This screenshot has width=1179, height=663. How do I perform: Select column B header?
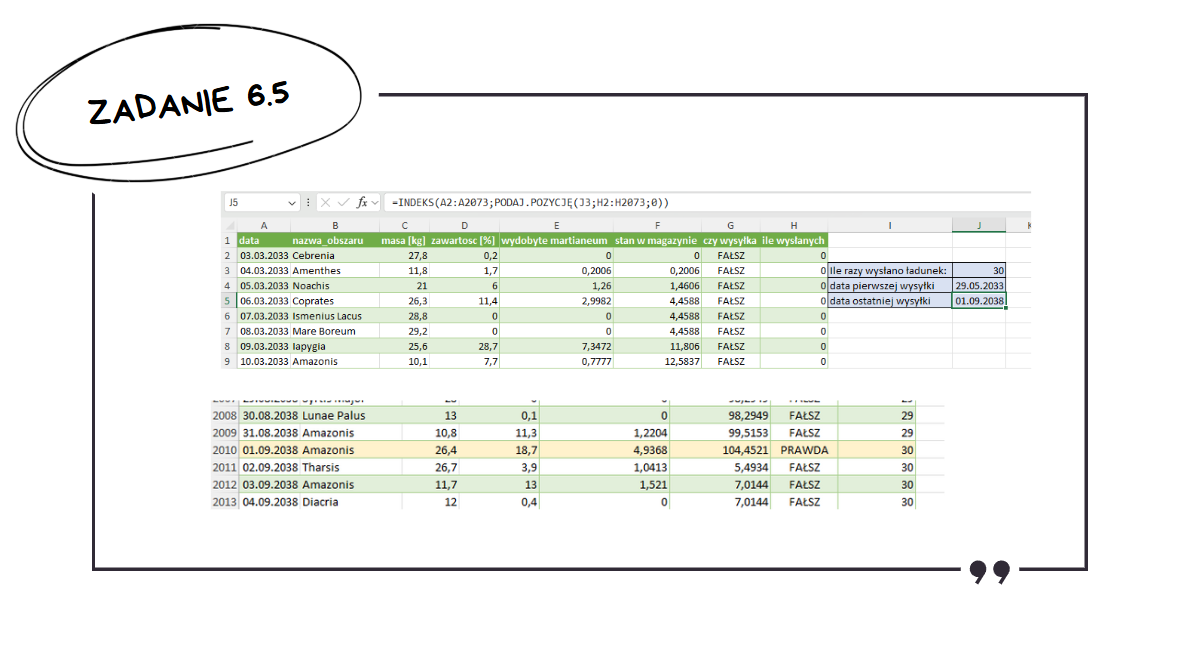(335, 226)
